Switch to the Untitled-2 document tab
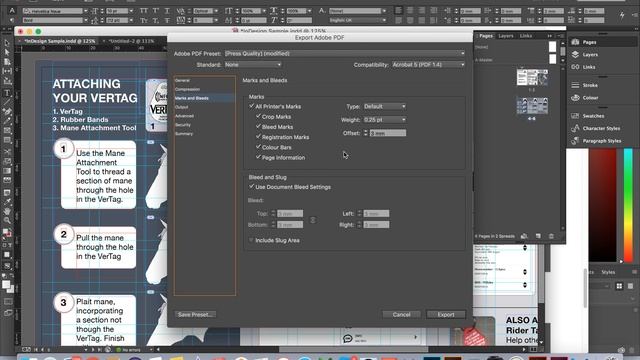 pos(131,41)
